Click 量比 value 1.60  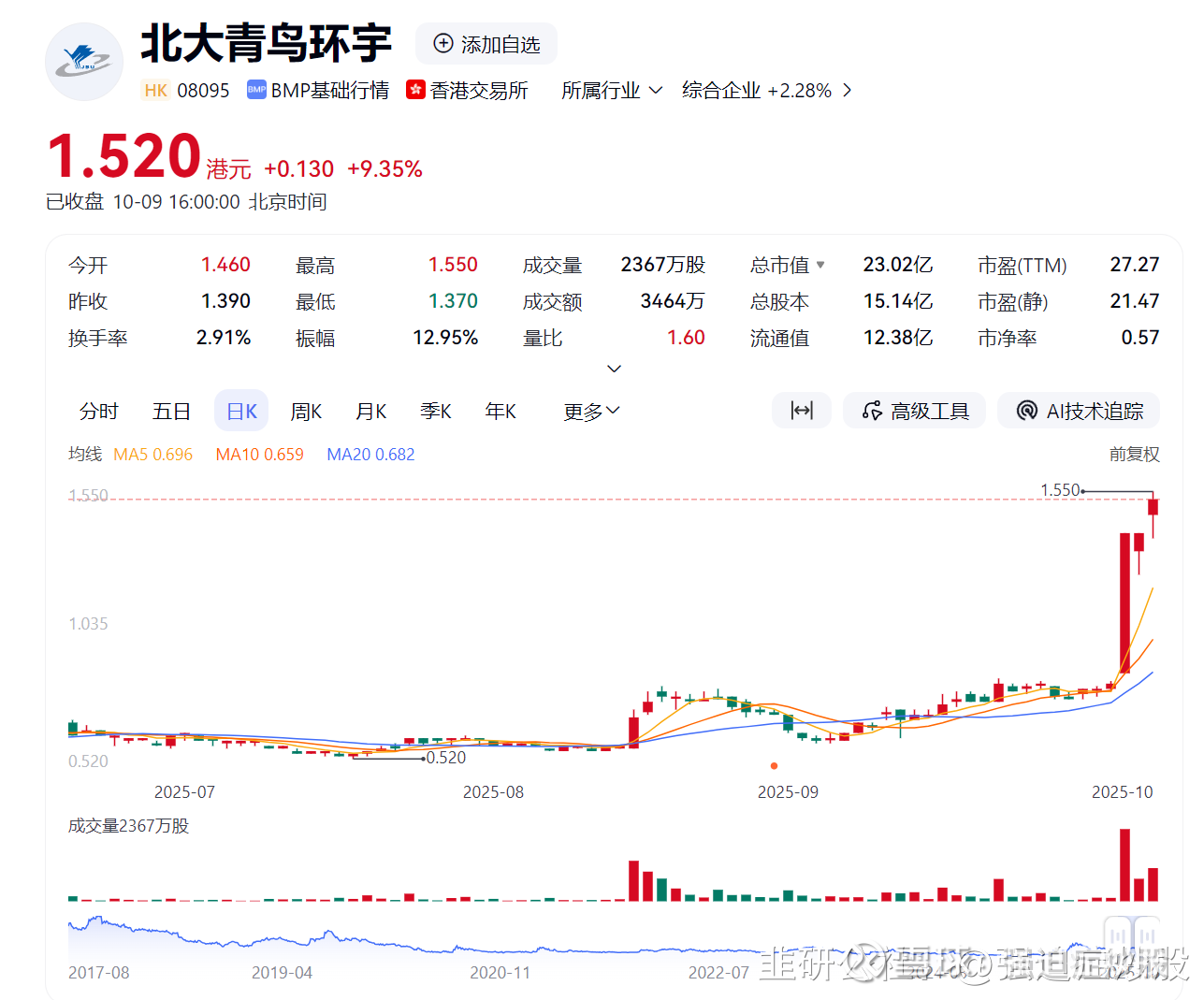(x=686, y=338)
